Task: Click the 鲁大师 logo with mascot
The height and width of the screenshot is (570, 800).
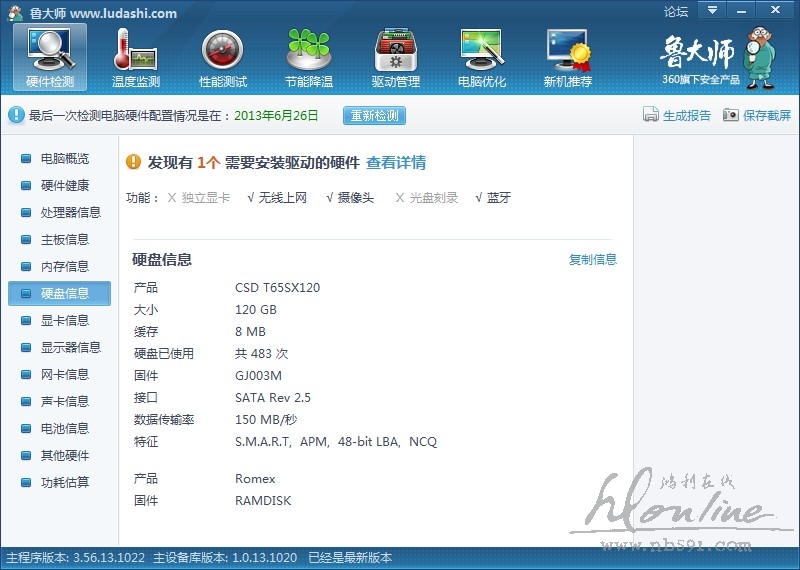Action: [718, 59]
